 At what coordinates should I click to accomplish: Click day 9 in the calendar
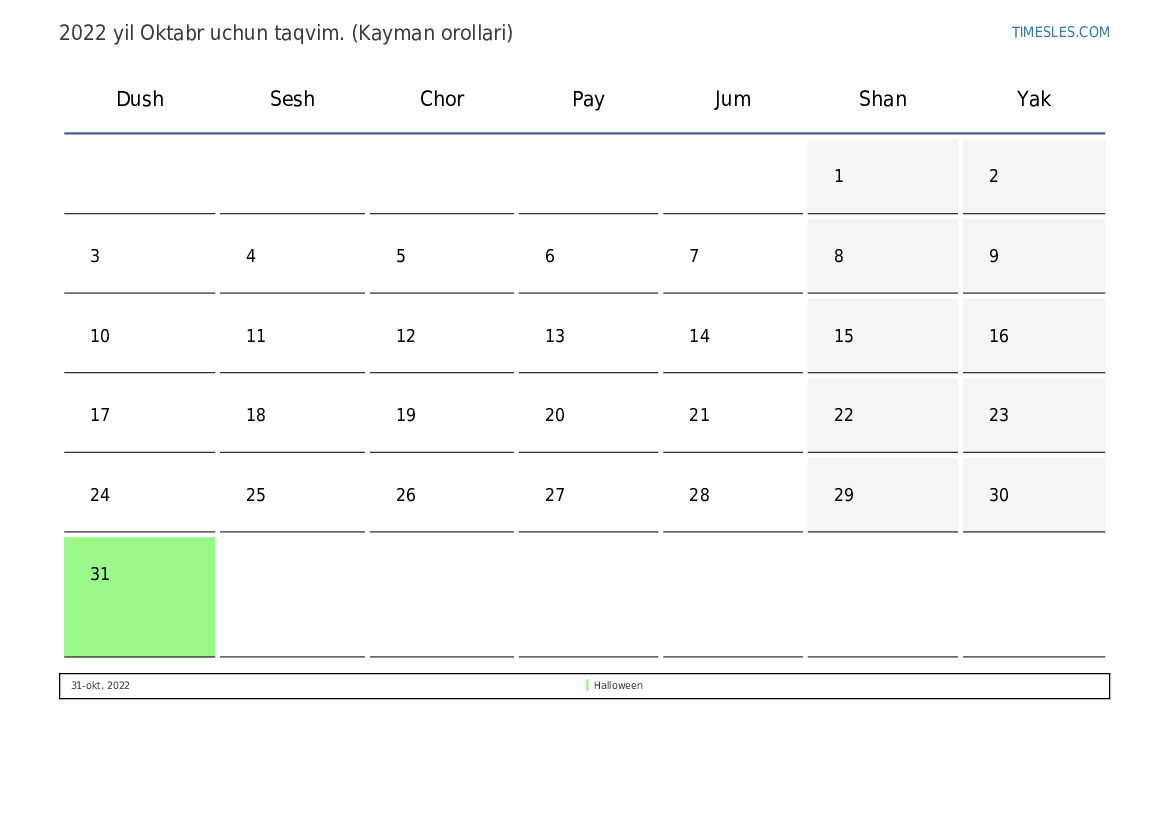[x=1033, y=256]
